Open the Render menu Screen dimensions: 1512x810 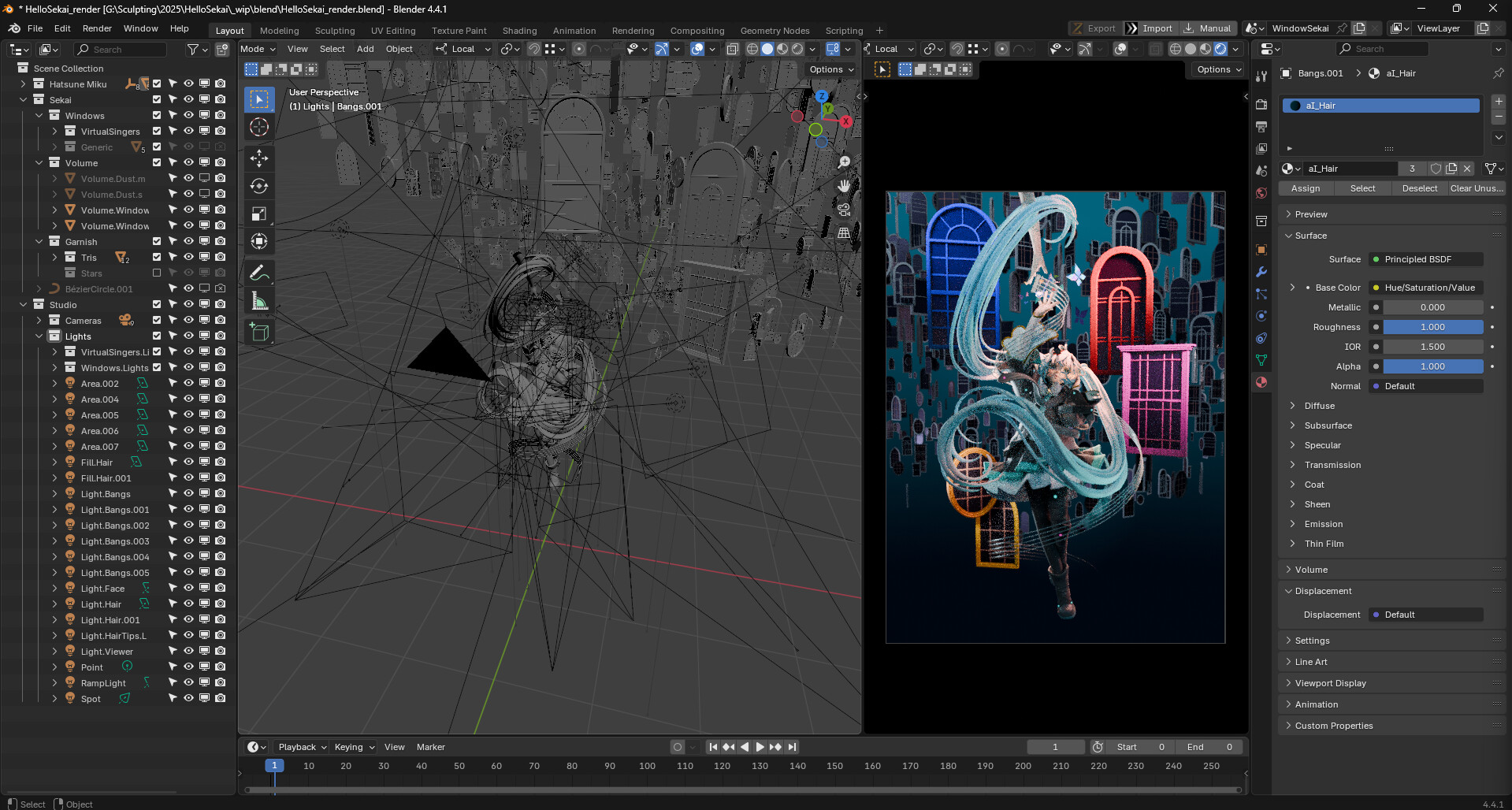coord(97,28)
